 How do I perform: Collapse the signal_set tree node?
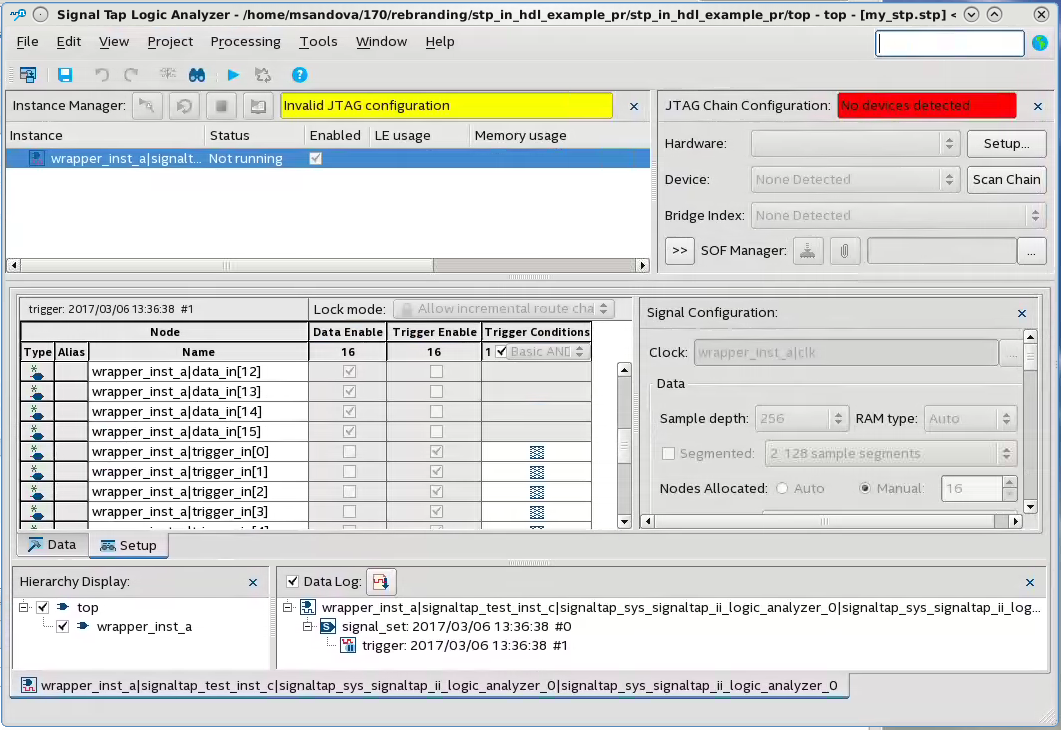pos(309,627)
